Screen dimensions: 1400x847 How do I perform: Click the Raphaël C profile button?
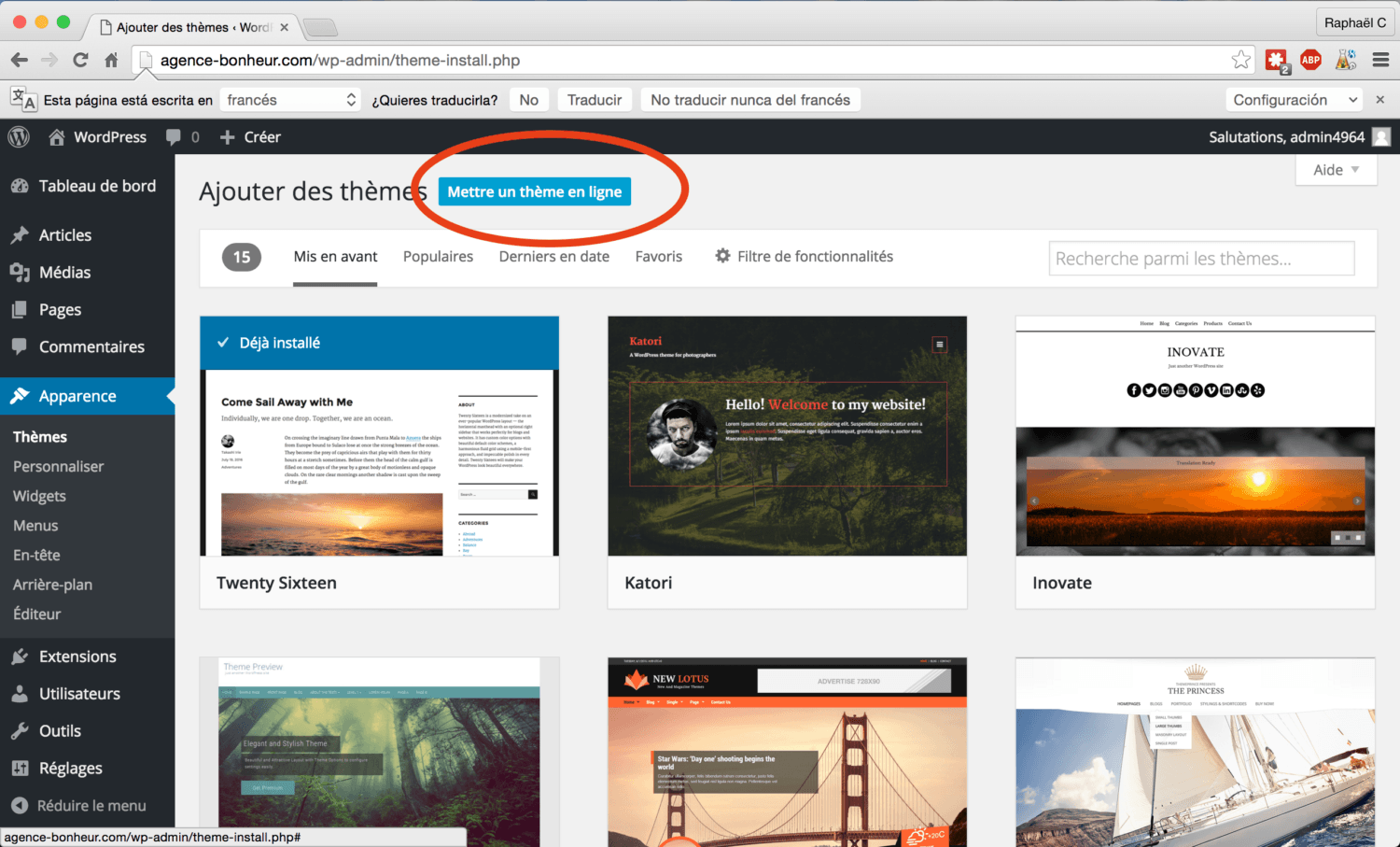point(1355,22)
